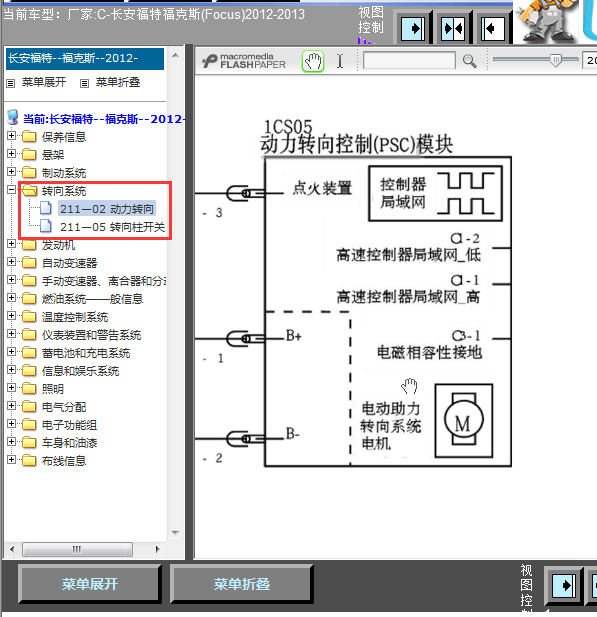Expand the 悬架 tree node
Image resolution: width=597 pixels, height=617 pixels.
[11, 153]
